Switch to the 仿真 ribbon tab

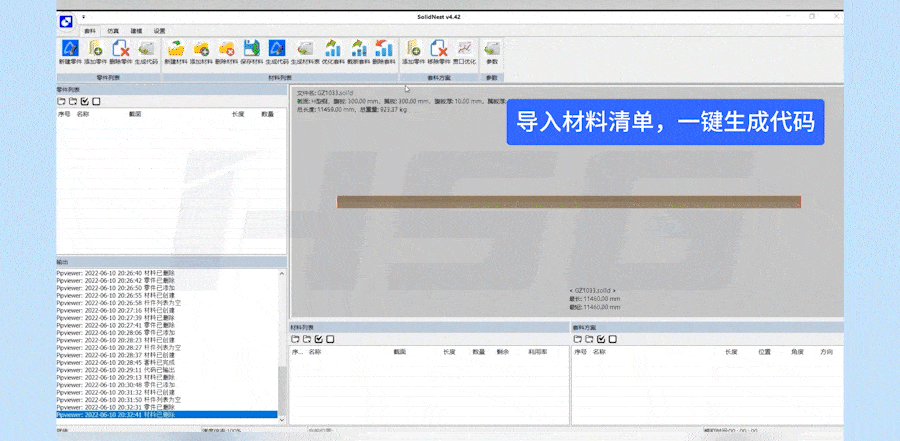tap(113, 31)
